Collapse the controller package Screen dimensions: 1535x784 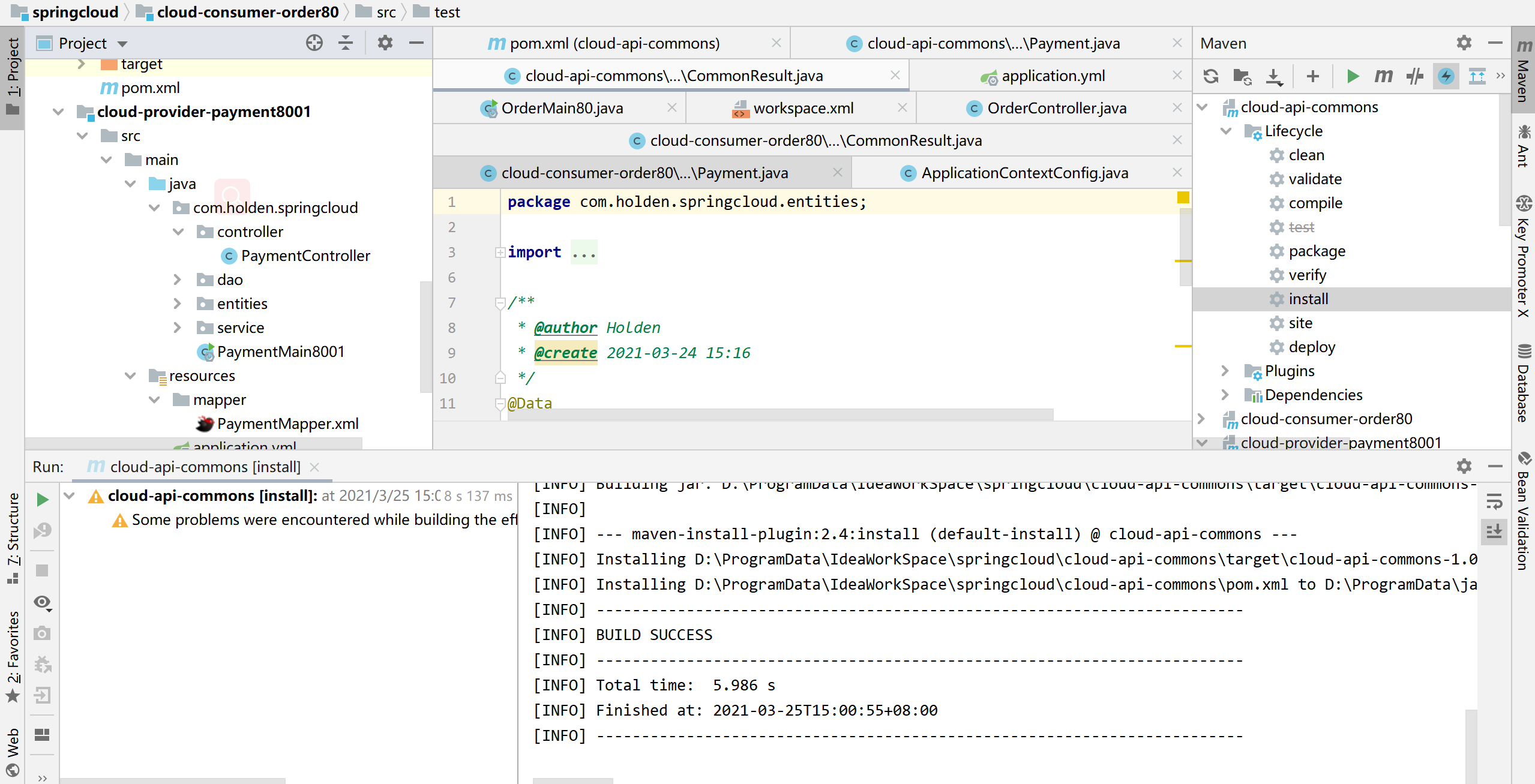(178, 232)
